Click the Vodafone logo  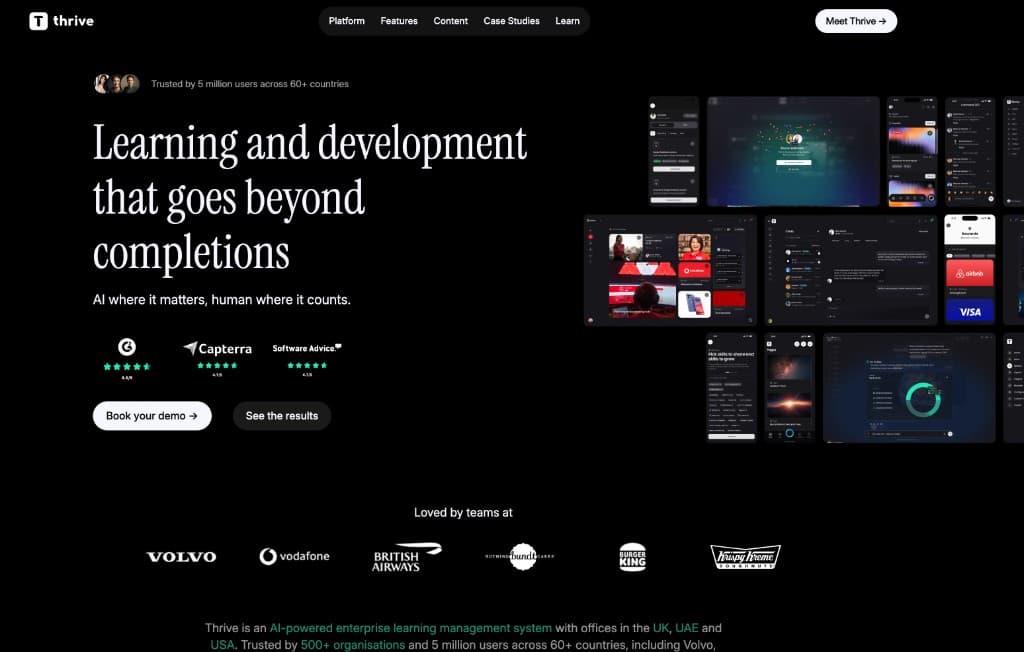295,556
